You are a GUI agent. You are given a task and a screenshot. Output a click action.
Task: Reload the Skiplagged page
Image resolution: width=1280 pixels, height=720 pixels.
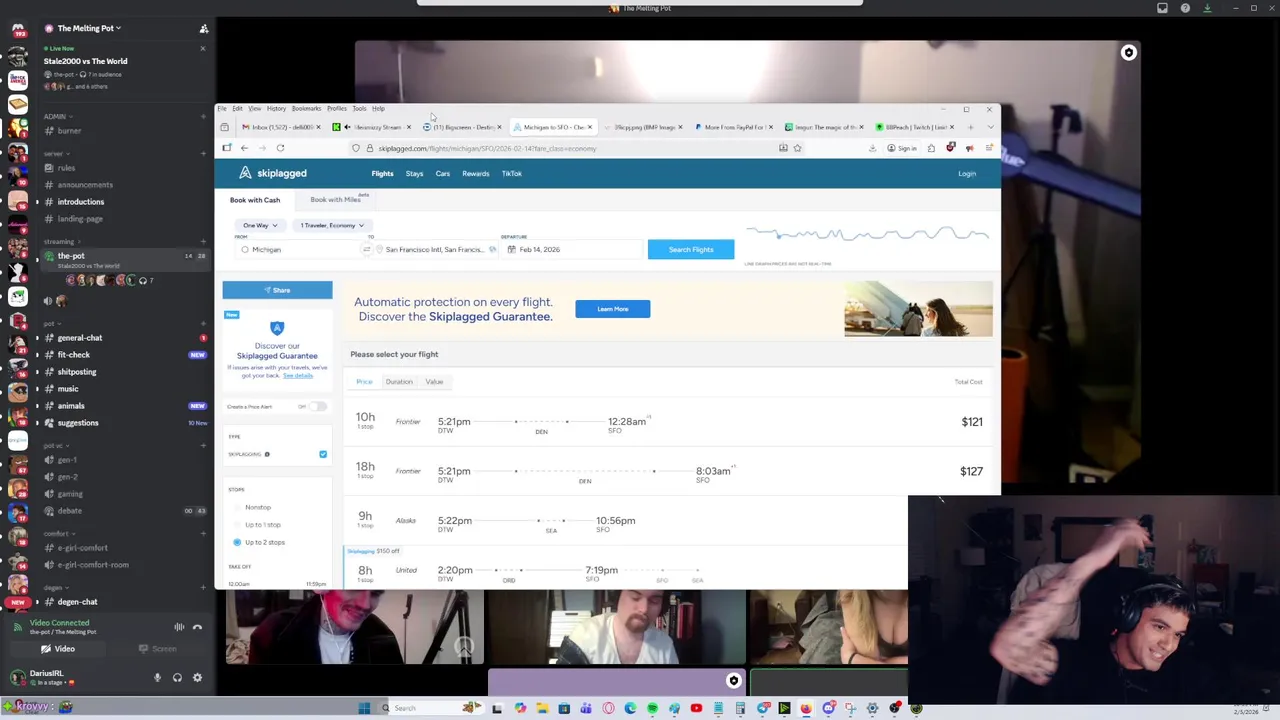280,148
